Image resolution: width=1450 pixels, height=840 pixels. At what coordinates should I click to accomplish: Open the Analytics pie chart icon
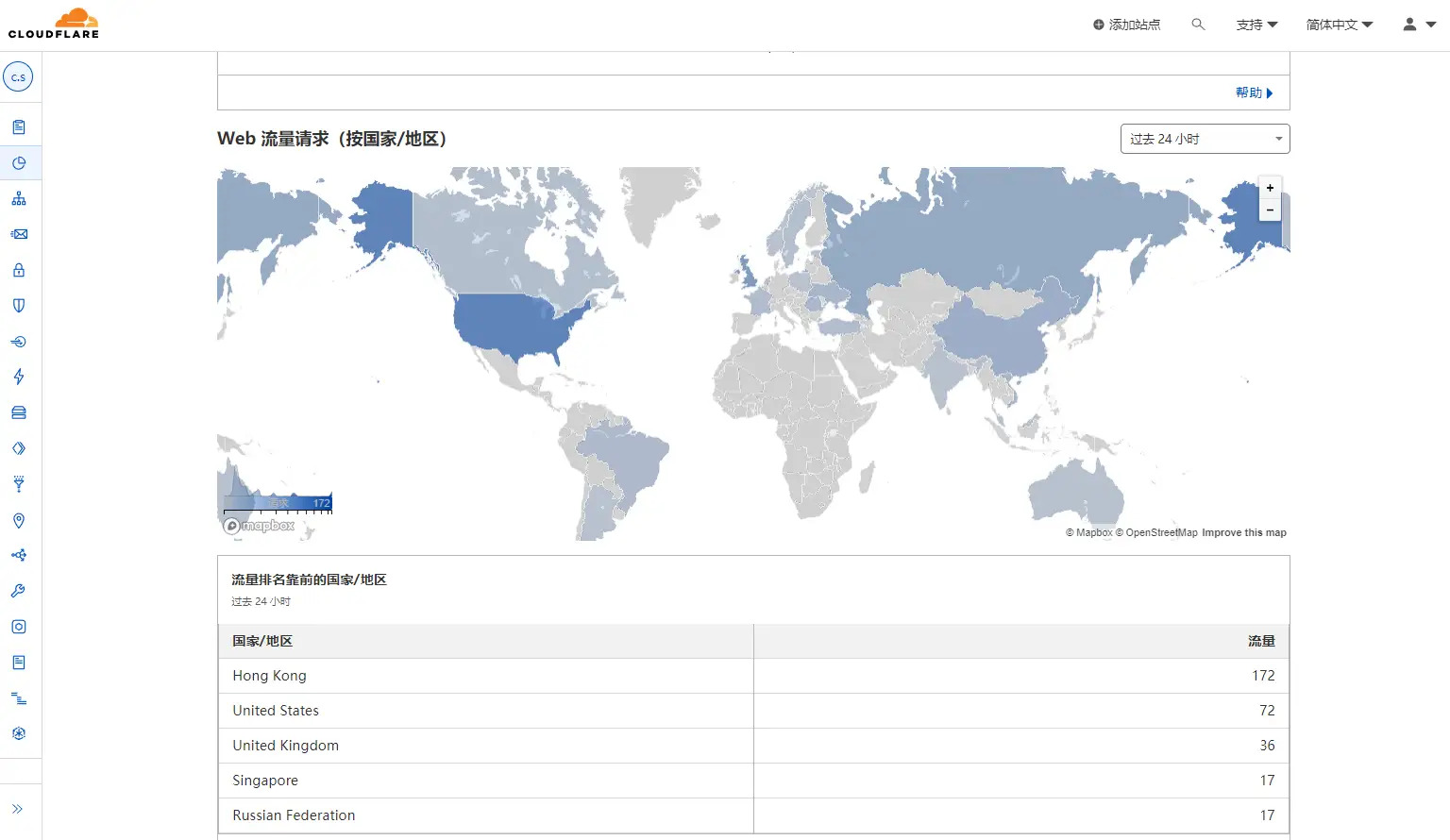pyautogui.click(x=19, y=163)
